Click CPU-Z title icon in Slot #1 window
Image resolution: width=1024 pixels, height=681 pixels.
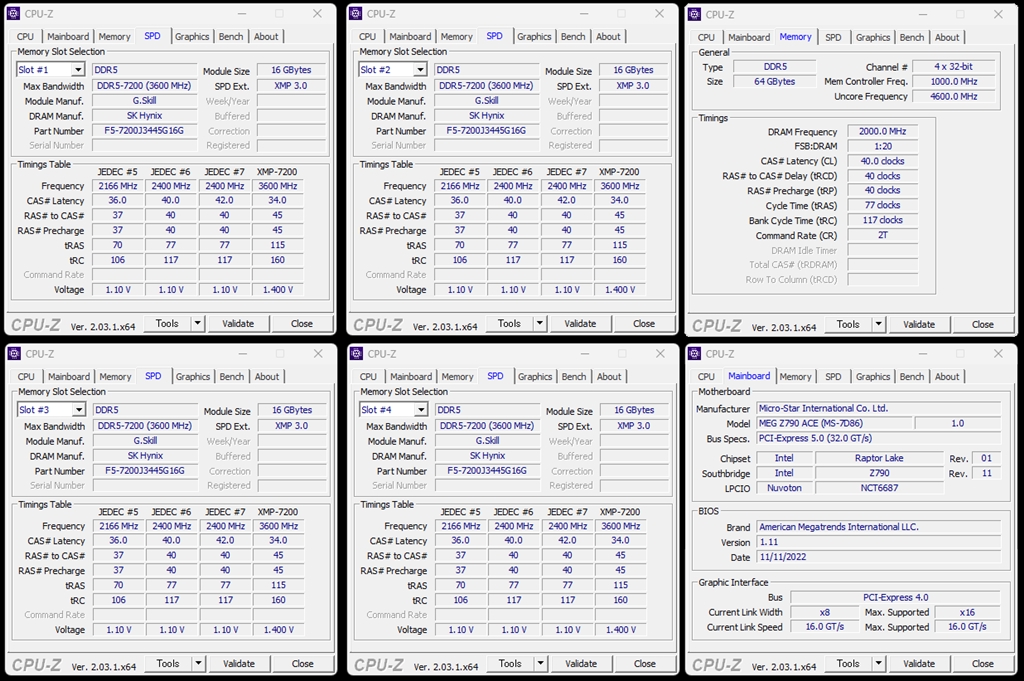pos(14,13)
